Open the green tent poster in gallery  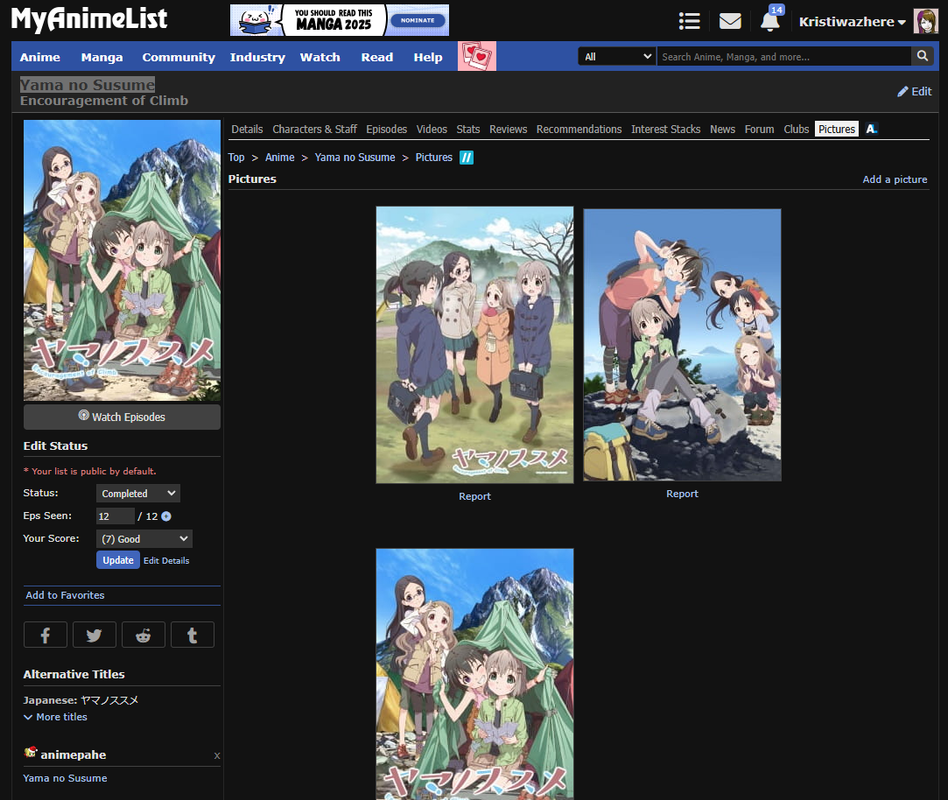tap(475, 674)
